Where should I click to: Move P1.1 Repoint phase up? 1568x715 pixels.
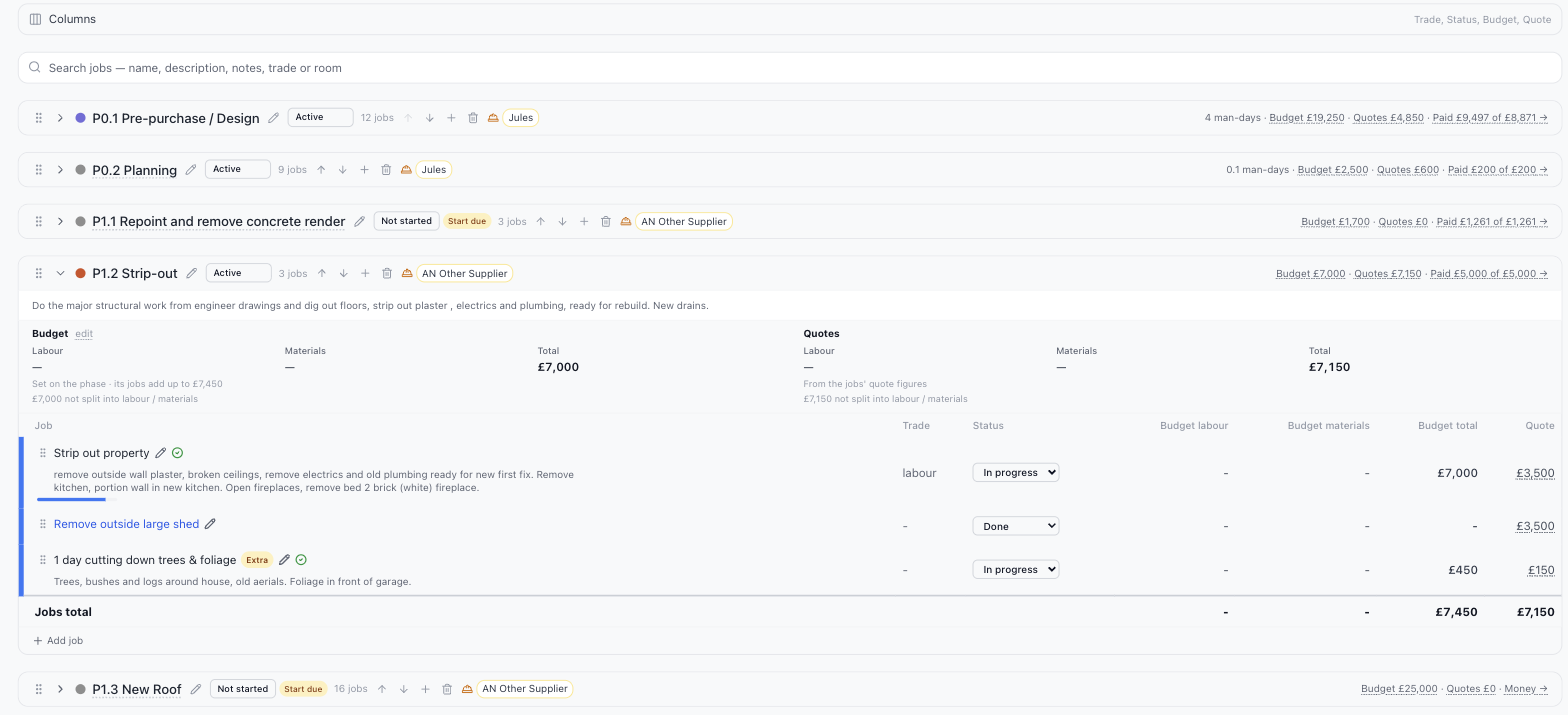(x=541, y=222)
